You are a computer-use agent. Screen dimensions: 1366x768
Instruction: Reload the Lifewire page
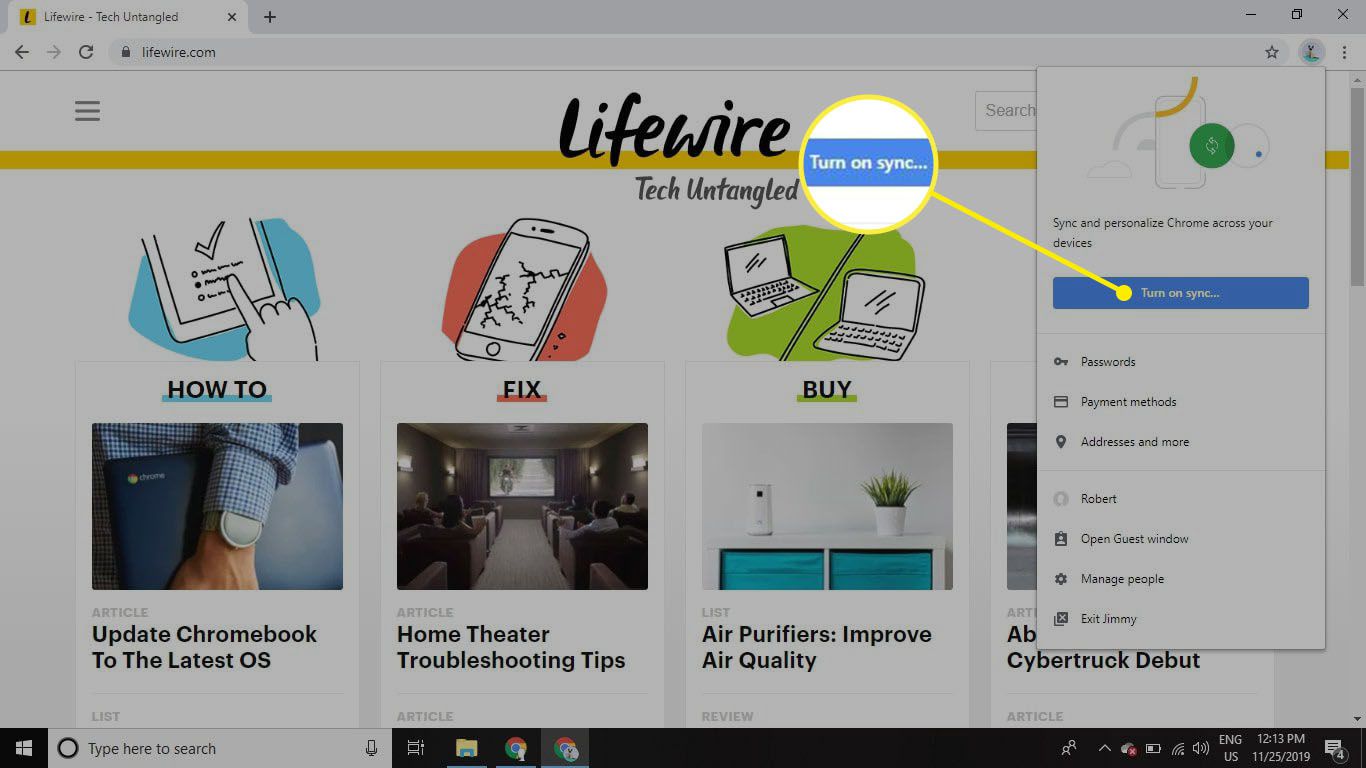click(x=86, y=52)
